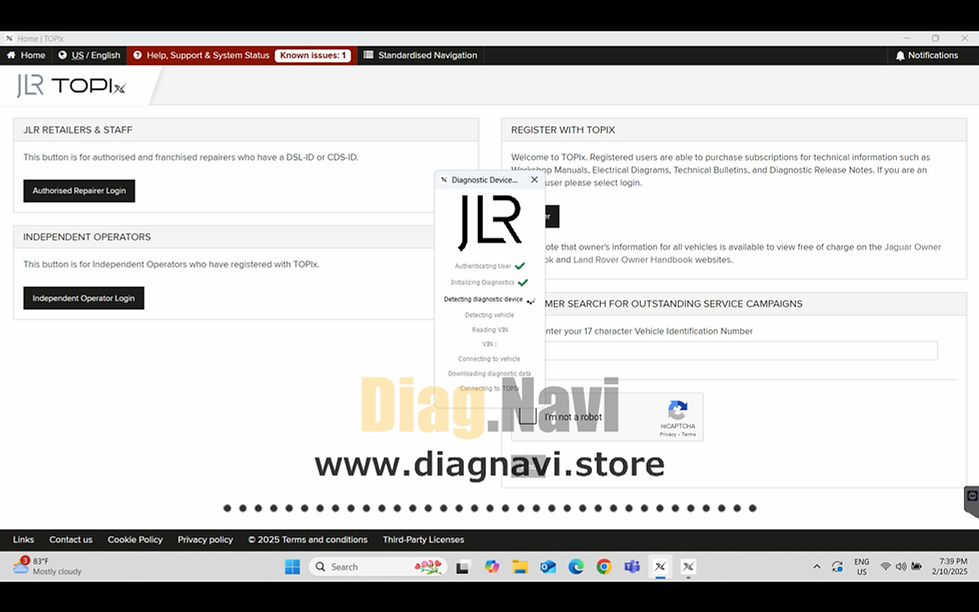This screenshot has width=979, height=612.
Task: Open the Links footer item
Action: pos(23,540)
